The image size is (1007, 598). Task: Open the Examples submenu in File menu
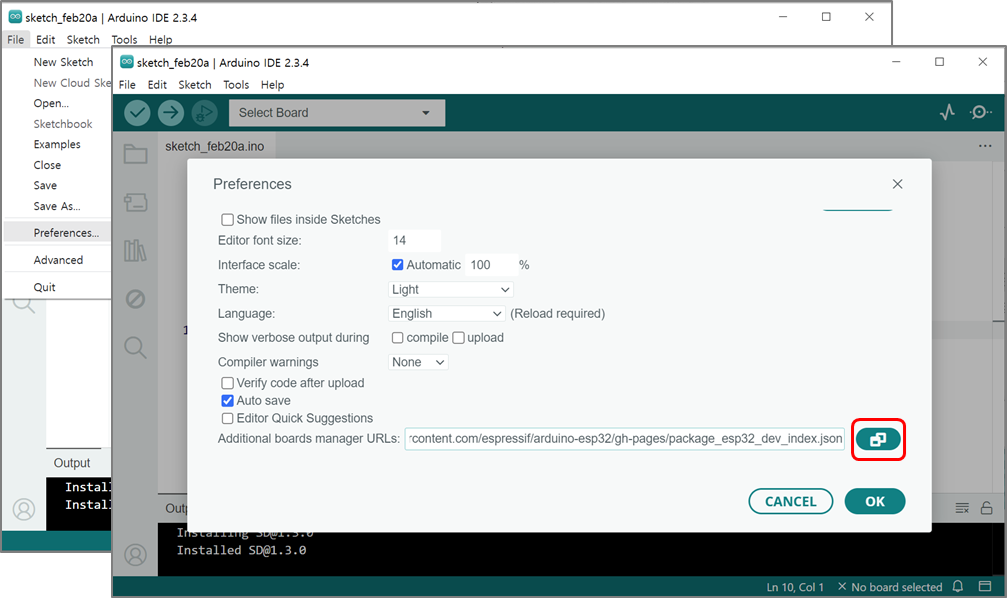click(58, 145)
